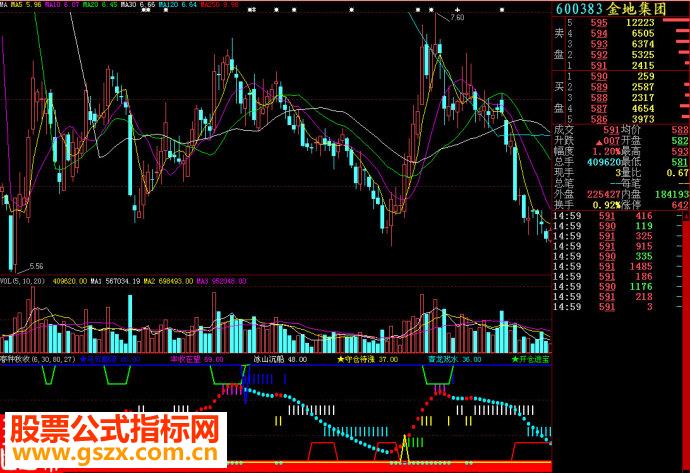Click the volume MA1 567034.19 label

(116, 281)
